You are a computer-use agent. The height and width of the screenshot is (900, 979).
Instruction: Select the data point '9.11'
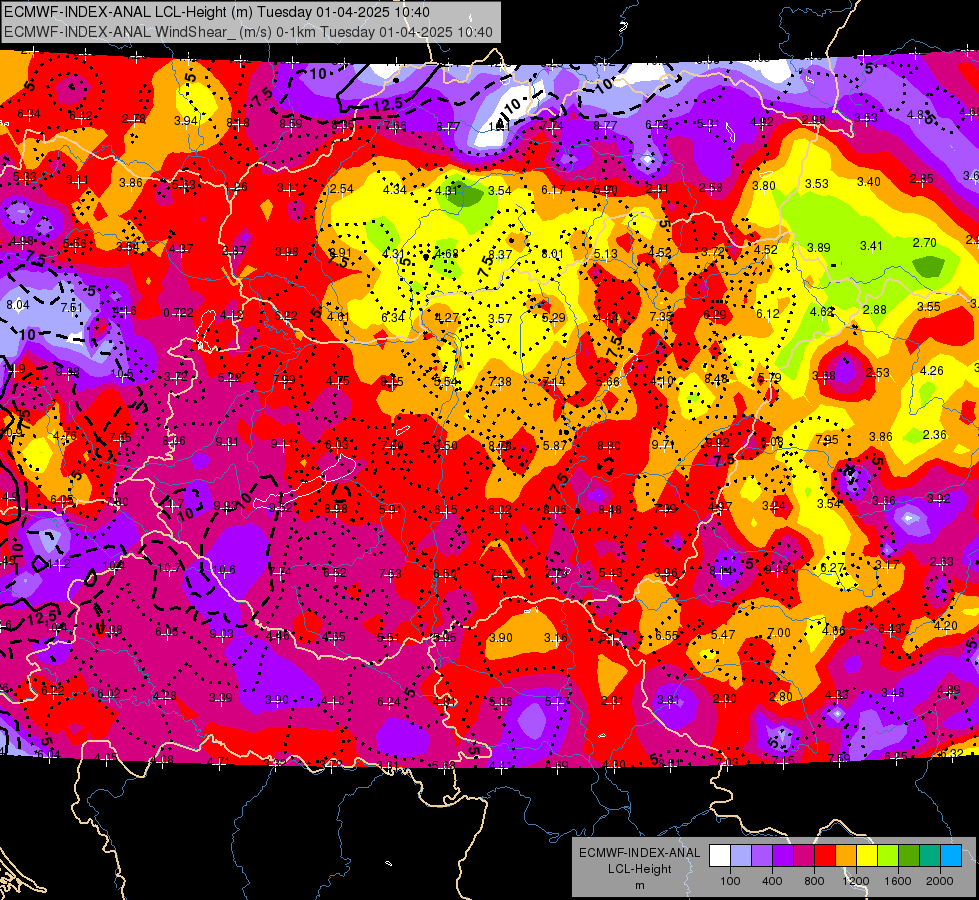[283, 444]
